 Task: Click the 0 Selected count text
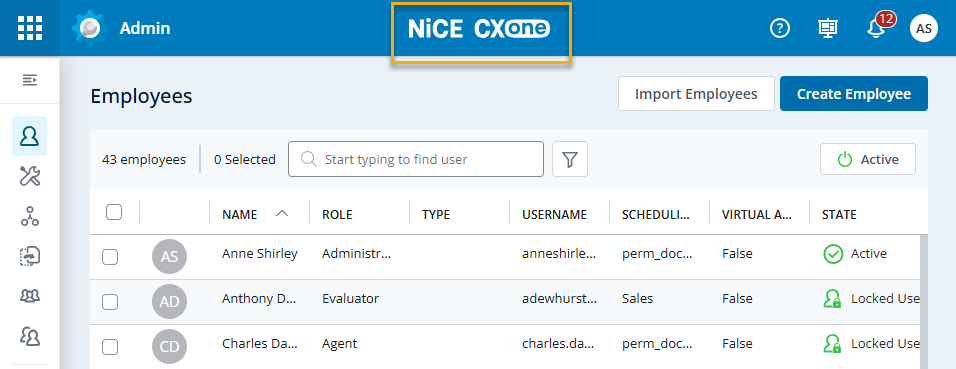(x=244, y=159)
